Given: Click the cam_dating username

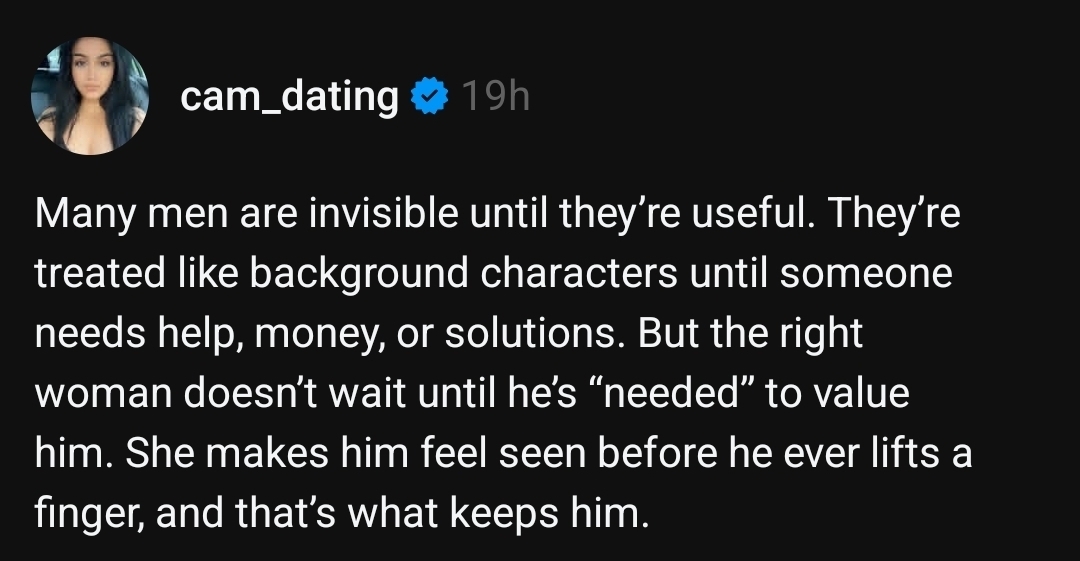Looking at the screenshot, I should tap(289, 97).
